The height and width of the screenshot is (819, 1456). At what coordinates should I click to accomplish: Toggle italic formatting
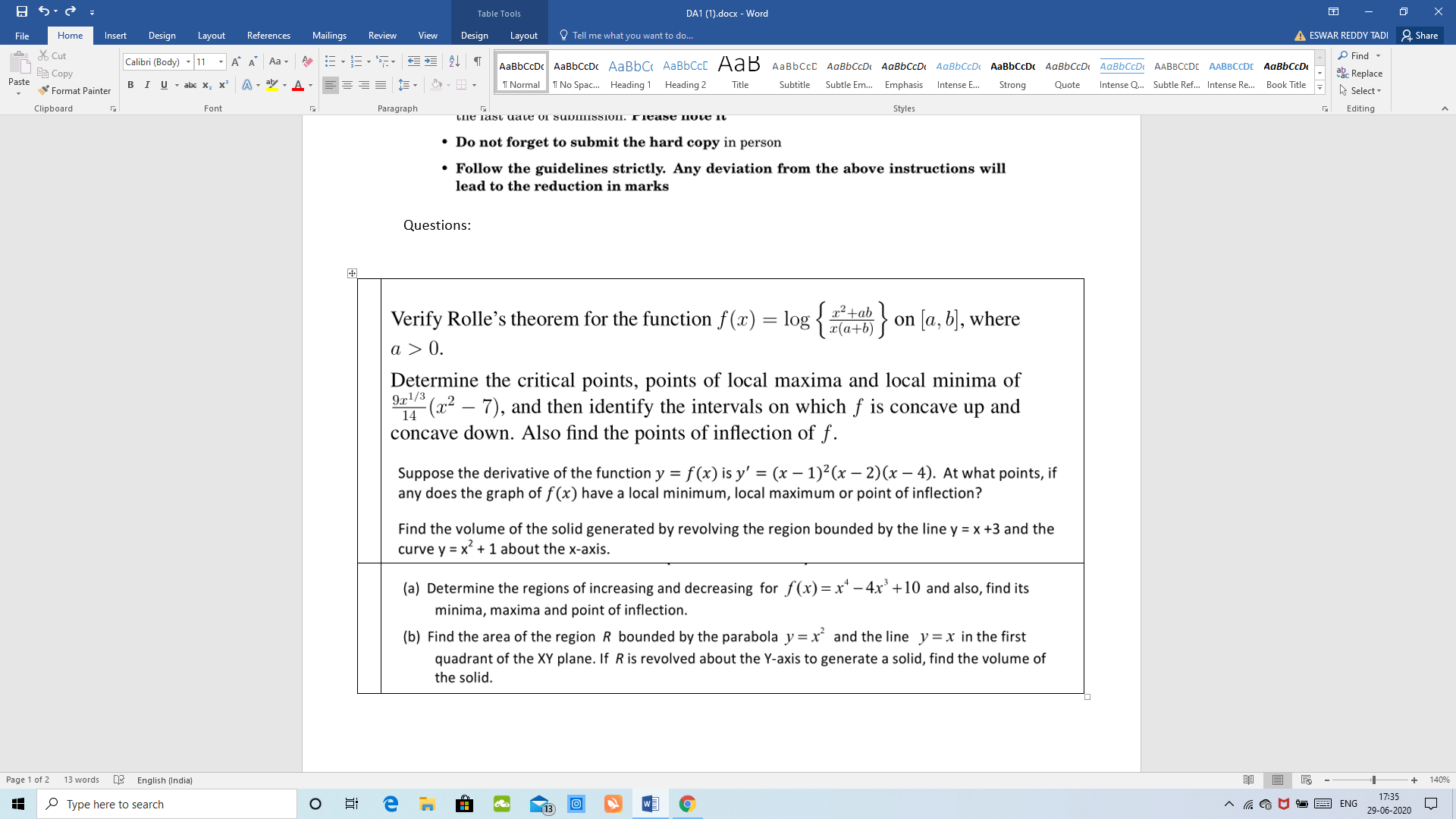(x=148, y=85)
